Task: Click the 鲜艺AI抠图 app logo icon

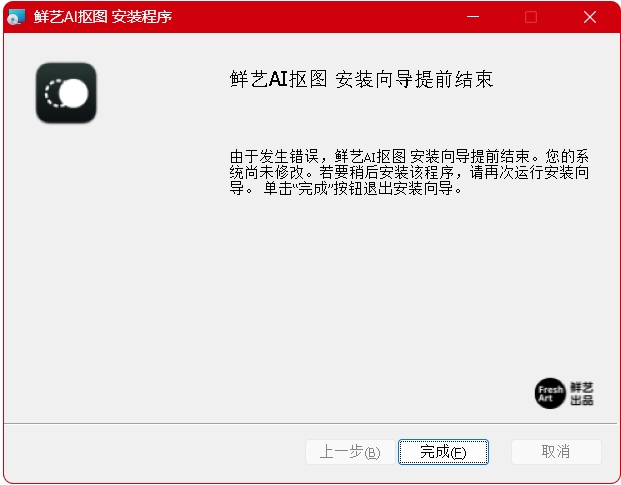Action: click(x=66, y=93)
